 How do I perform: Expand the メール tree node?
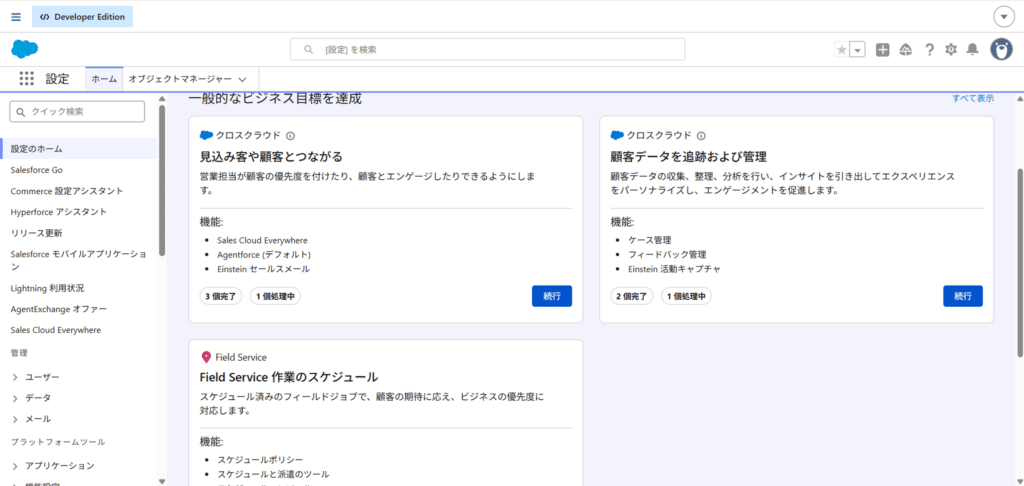pos(15,419)
